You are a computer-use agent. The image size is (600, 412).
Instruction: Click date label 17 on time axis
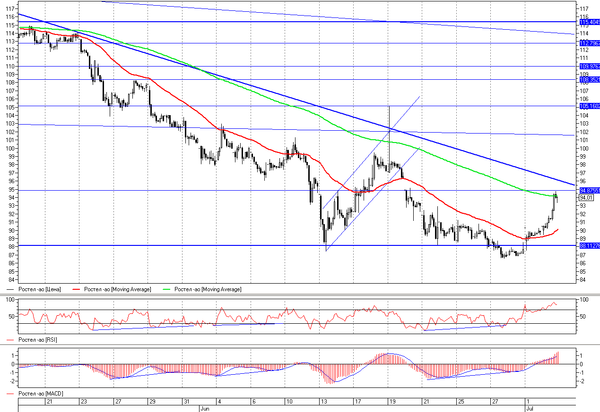tap(358, 402)
